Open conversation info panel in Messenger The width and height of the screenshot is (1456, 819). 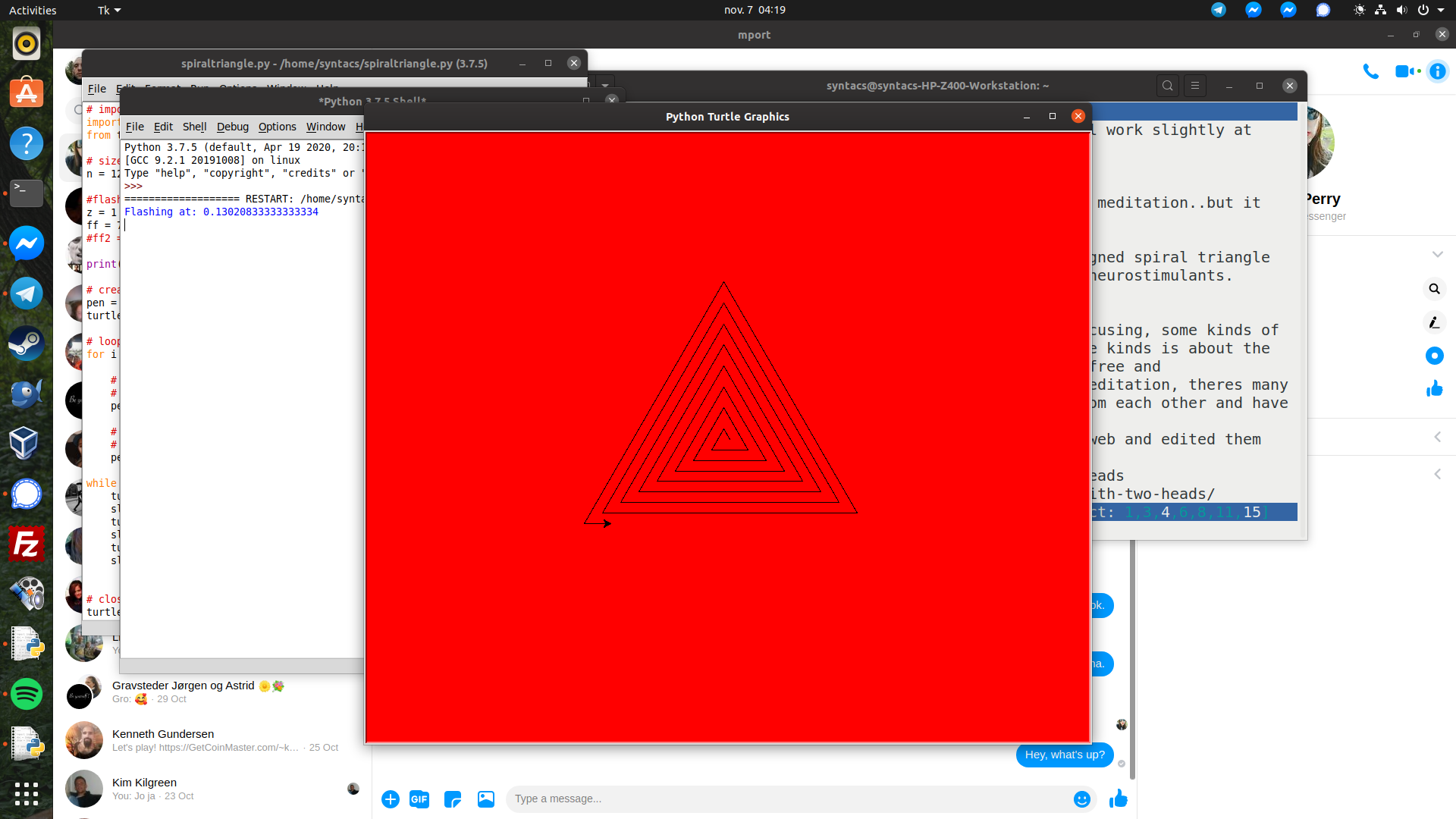(x=1438, y=71)
